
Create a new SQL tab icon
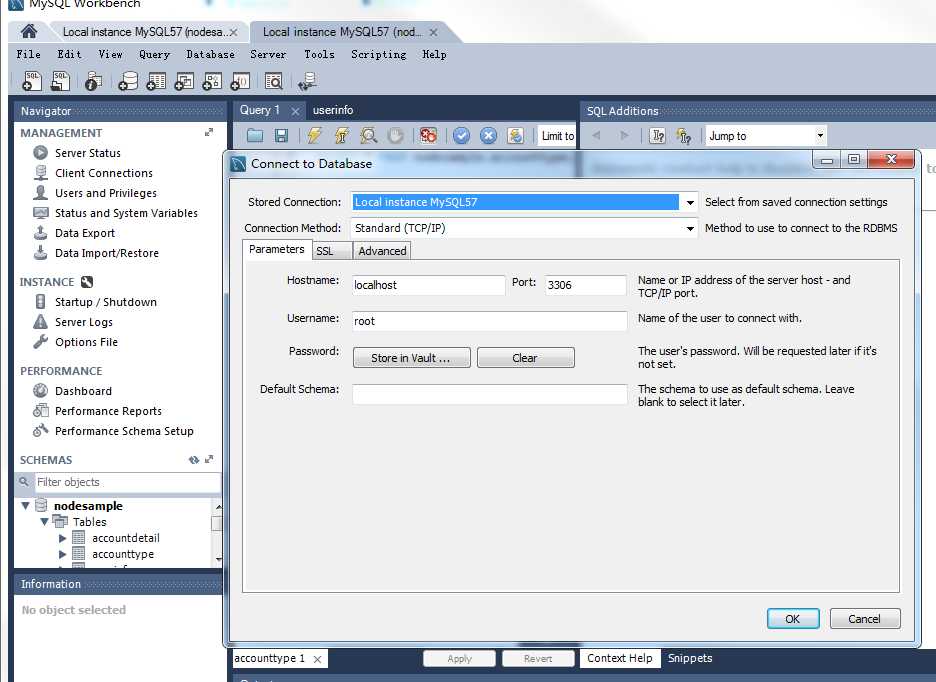click(32, 81)
